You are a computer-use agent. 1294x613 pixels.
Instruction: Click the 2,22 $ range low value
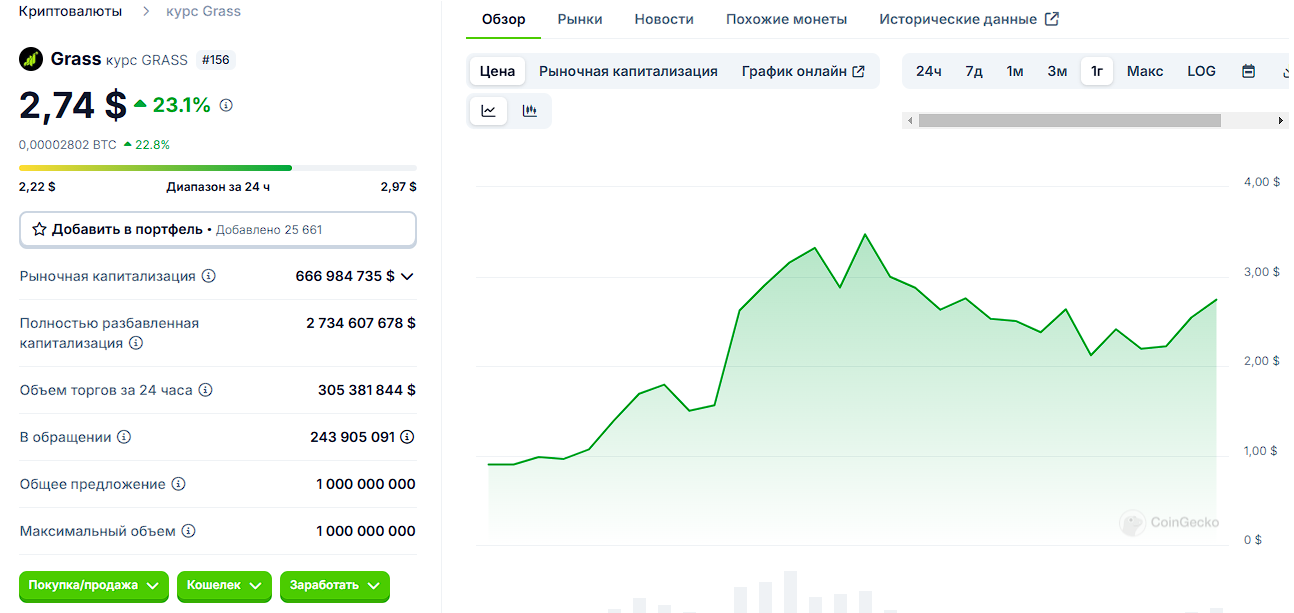[37, 187]
